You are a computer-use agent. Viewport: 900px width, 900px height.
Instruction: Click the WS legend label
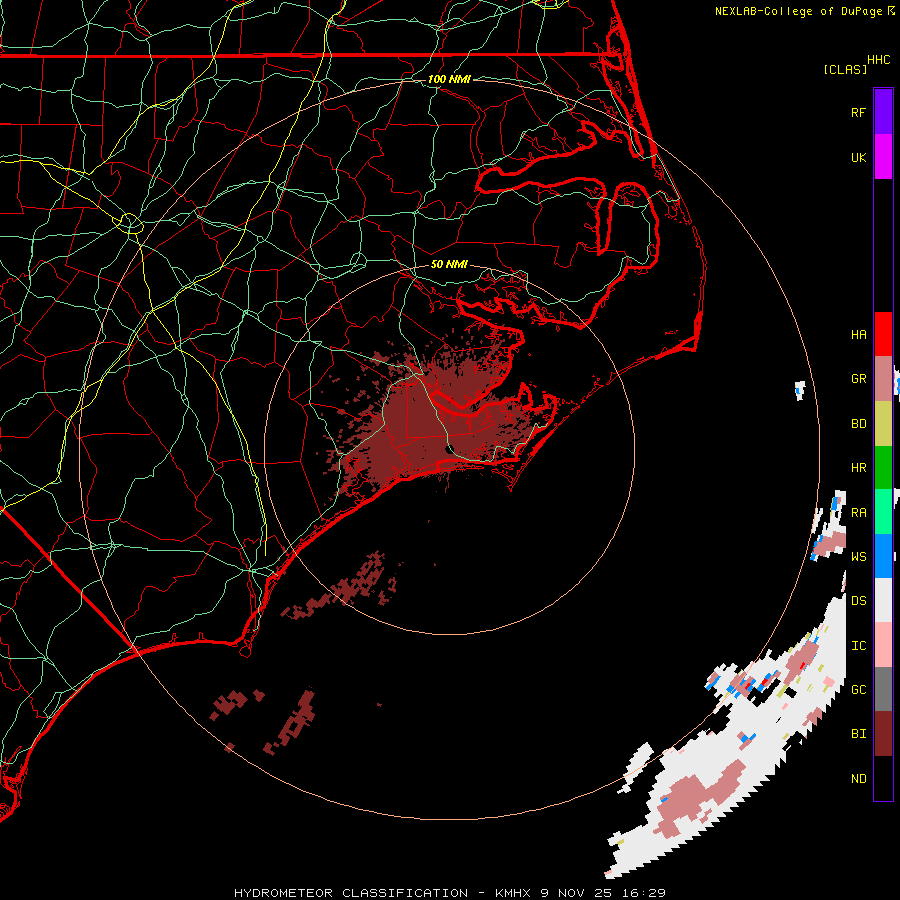(x=858, y=557)
